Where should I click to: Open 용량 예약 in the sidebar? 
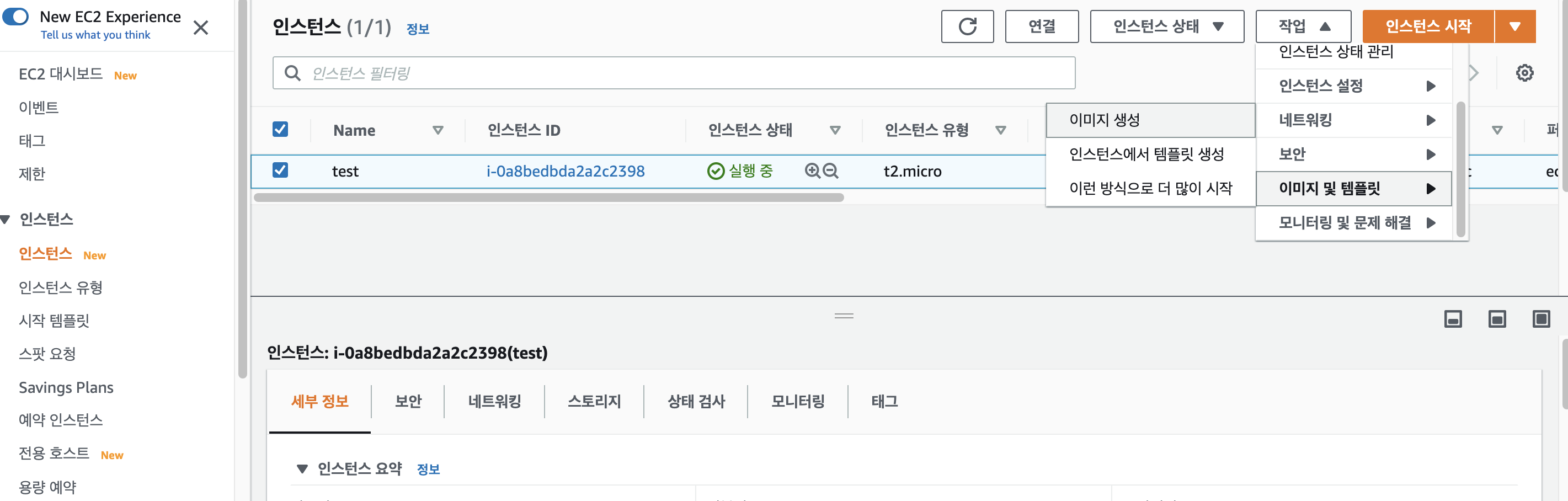pyautogui.click(x=47, y=487)
